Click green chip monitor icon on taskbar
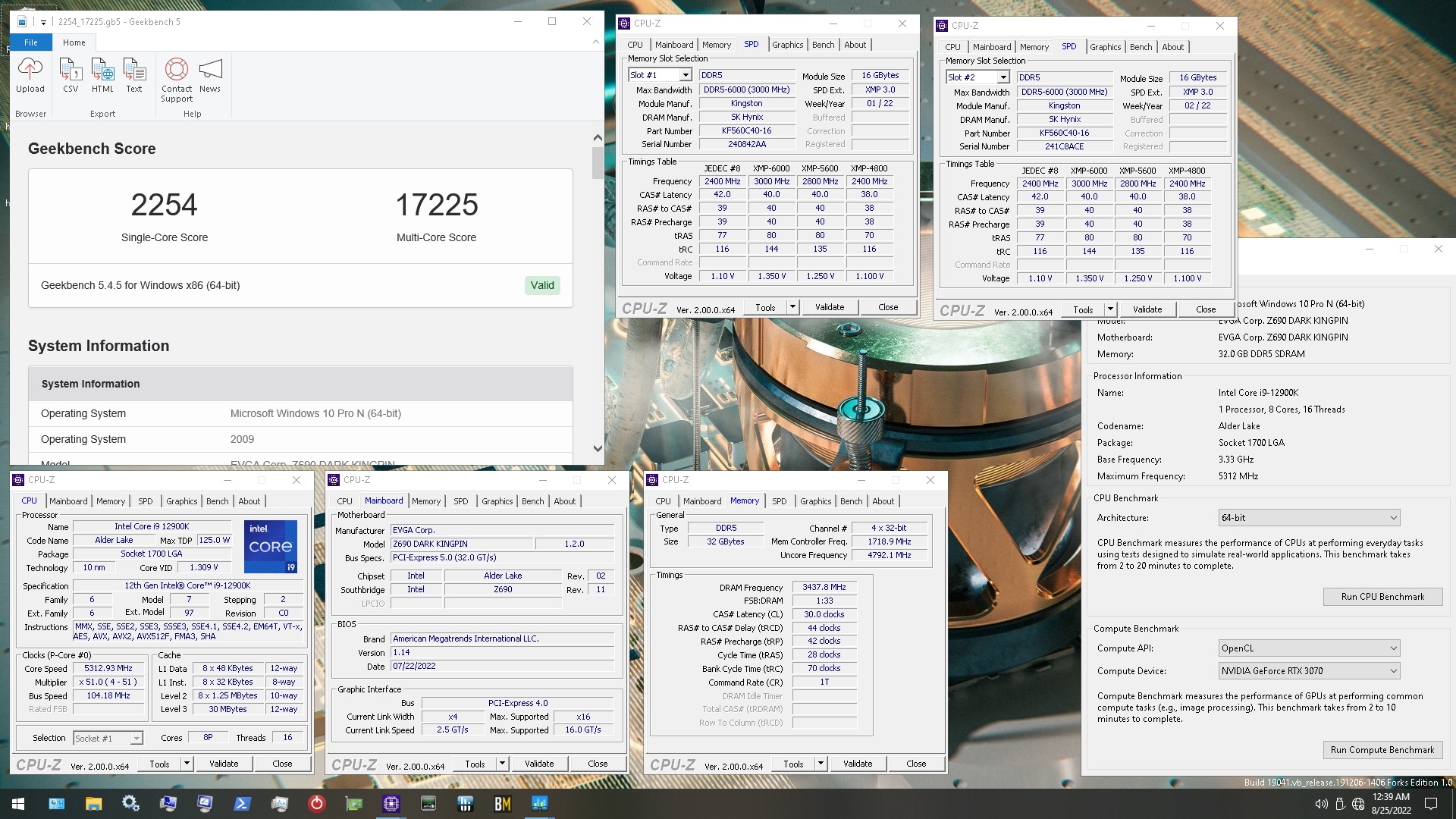The height and width of the screenshot is (819, 1456). tap(428, 804)
